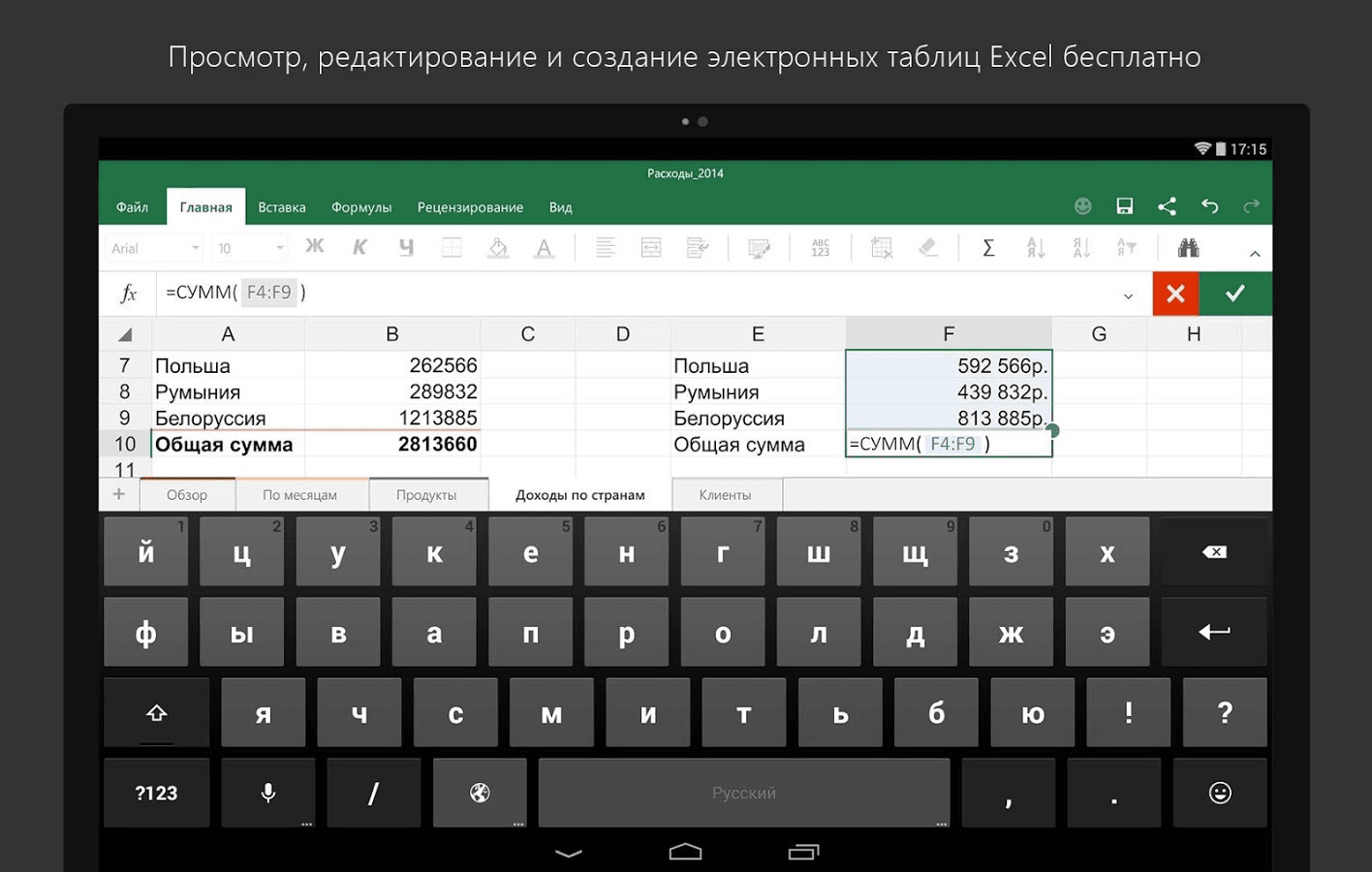The width and height of the screenshot is (1372, 872).
Task: Select row 10 header
Action: point(125,444)
